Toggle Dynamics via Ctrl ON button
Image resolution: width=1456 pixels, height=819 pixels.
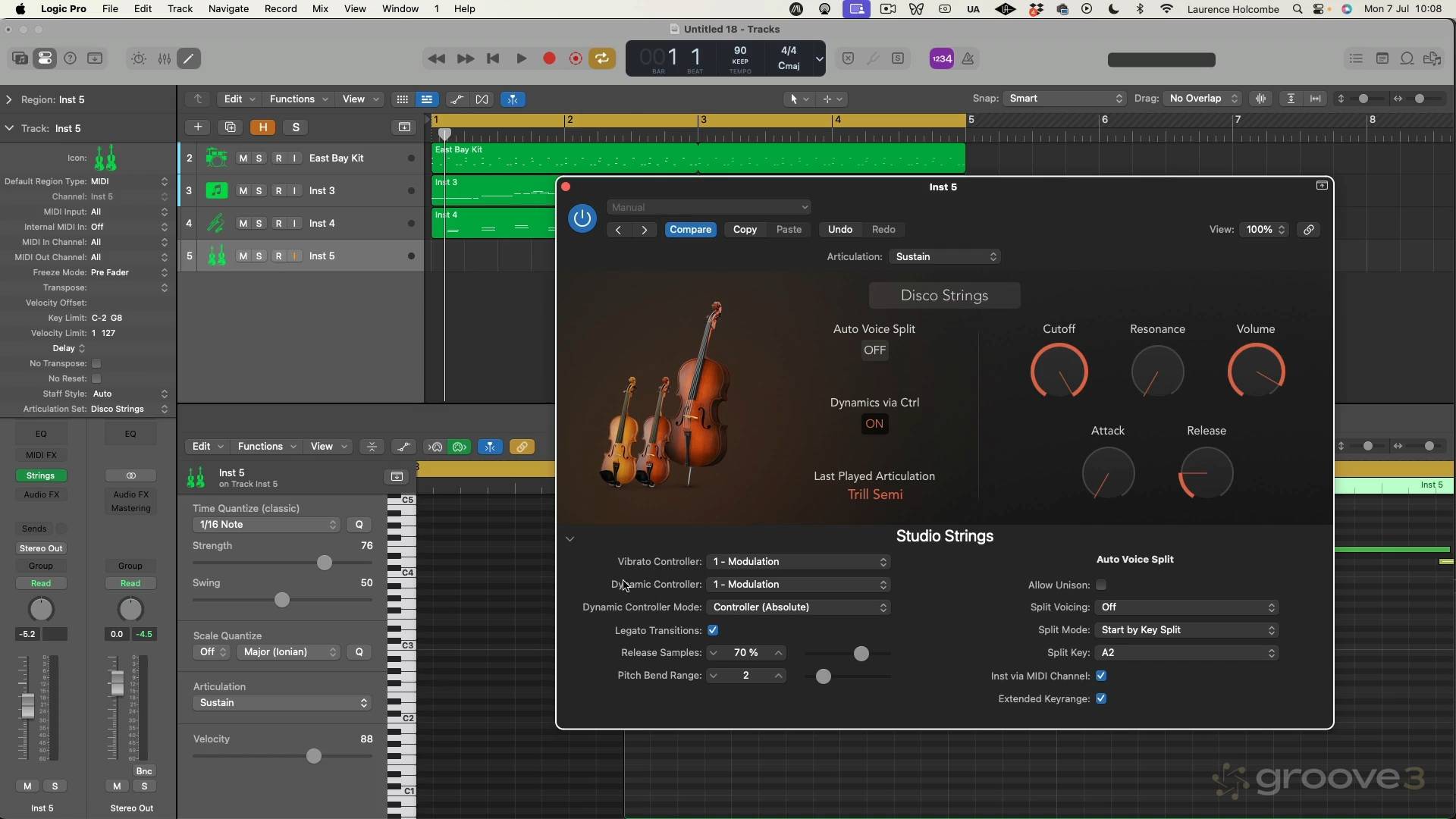pyautogui.click(x=874, y=424)
